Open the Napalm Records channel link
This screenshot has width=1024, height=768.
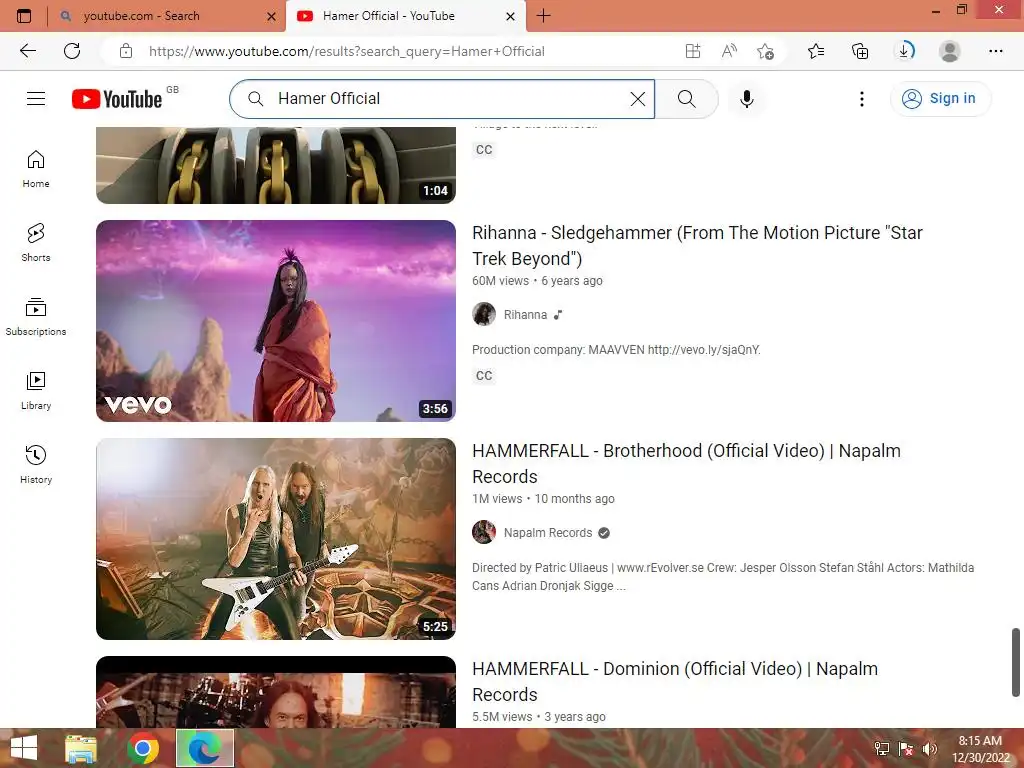tap(547, 533)
